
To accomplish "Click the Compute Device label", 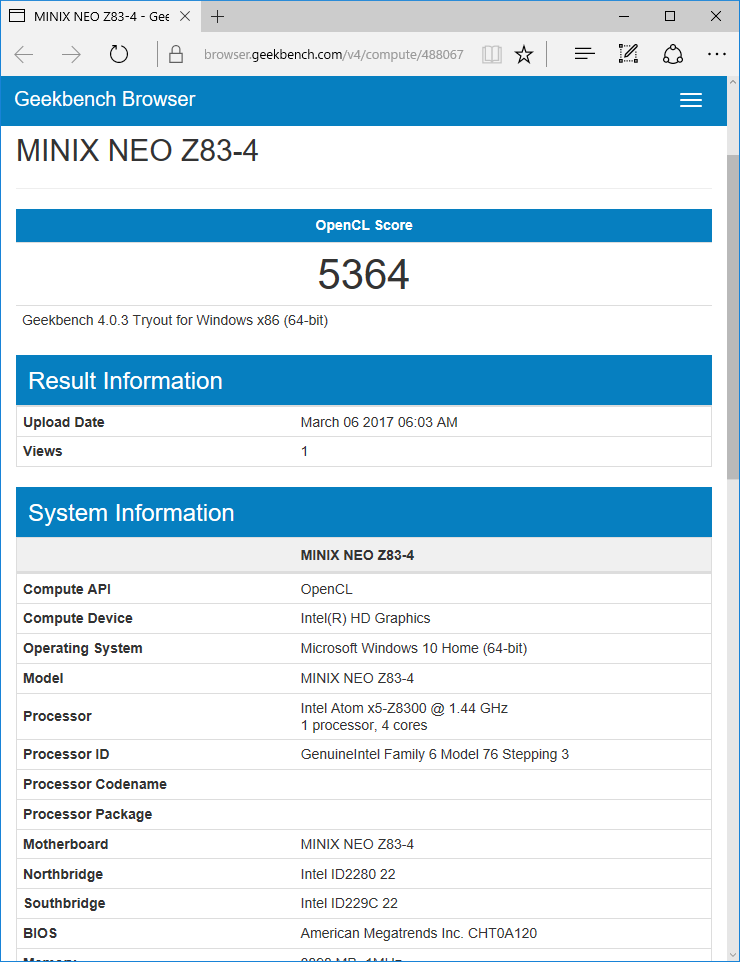I will click(x=78, y=618).
